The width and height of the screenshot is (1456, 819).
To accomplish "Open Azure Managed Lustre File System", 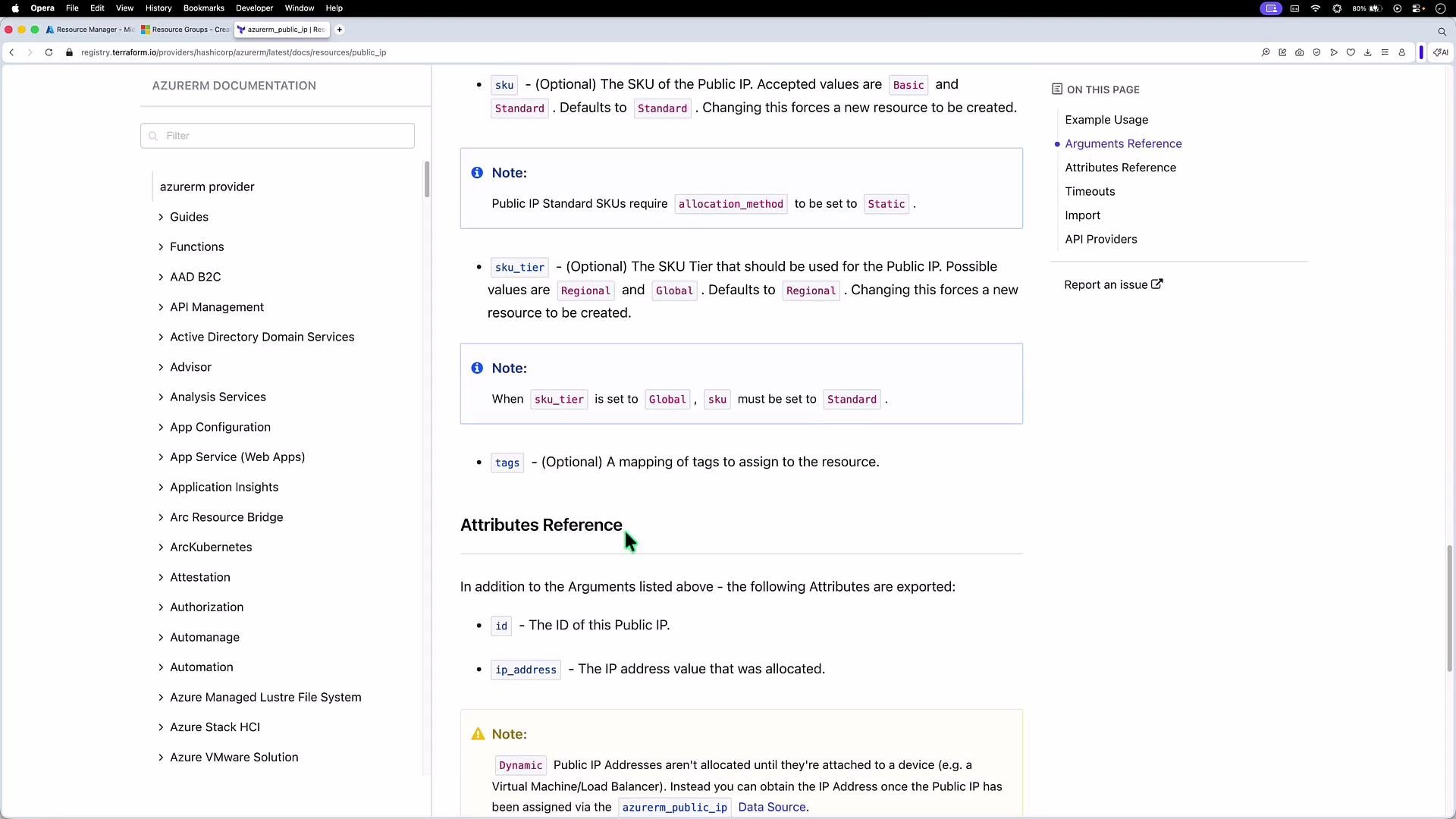I will click(x=265, y=697).
